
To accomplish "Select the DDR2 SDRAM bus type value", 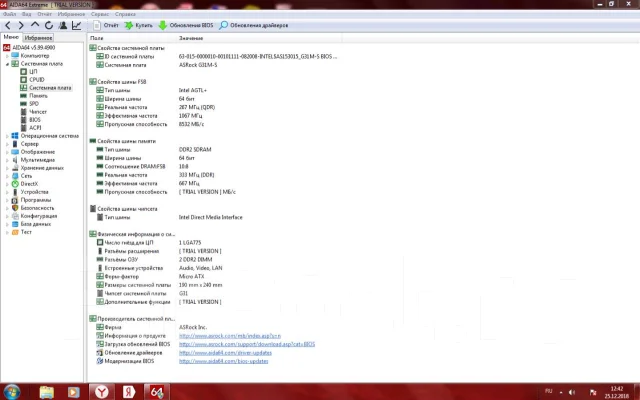I will pyautogui.click(x=195, y=149).
